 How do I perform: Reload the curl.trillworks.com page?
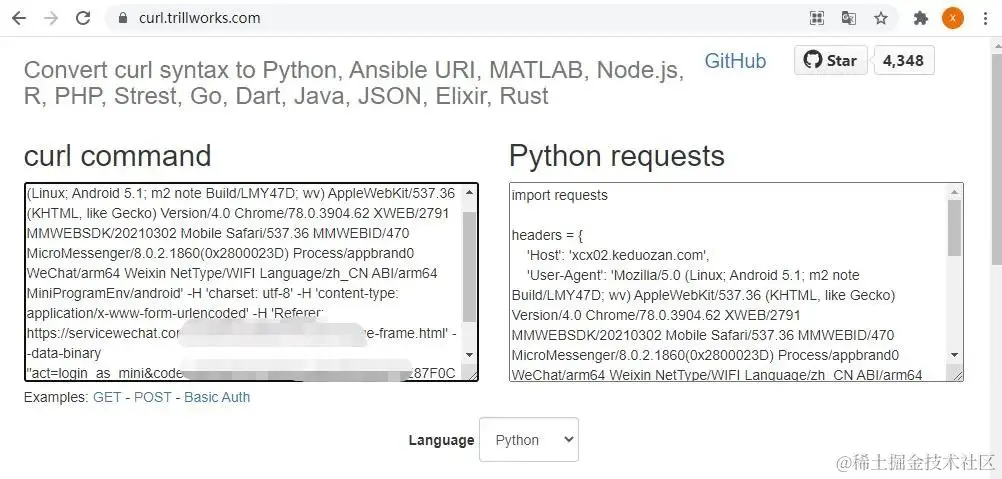(83, 18)
